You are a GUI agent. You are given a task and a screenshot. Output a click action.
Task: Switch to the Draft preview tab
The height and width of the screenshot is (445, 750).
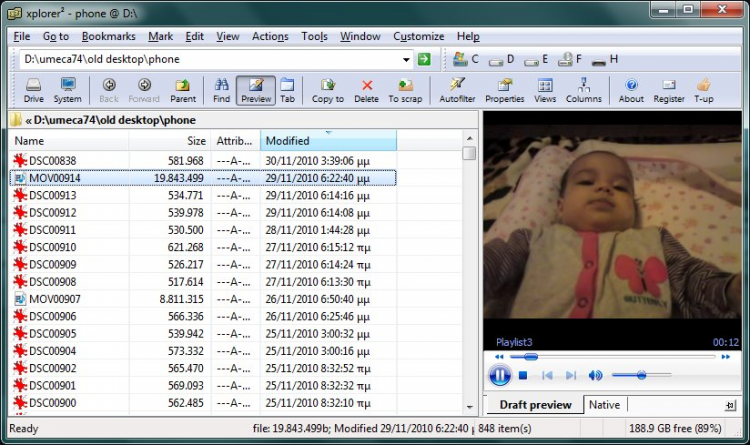pos(535,405)
